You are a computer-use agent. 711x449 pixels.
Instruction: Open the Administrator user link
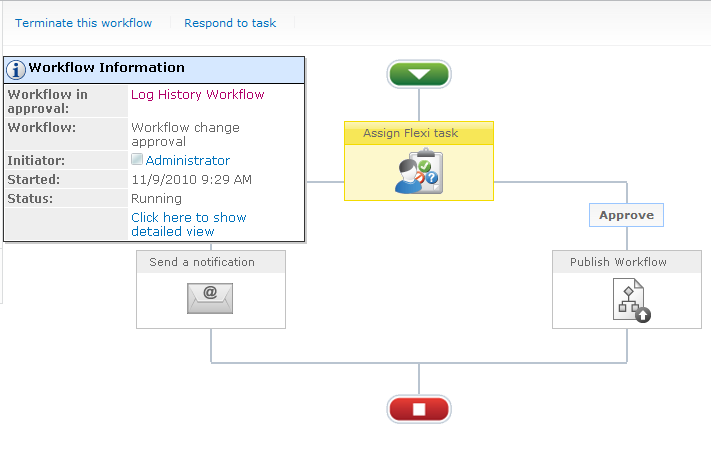pyautogui.click(x=188, y=160)
